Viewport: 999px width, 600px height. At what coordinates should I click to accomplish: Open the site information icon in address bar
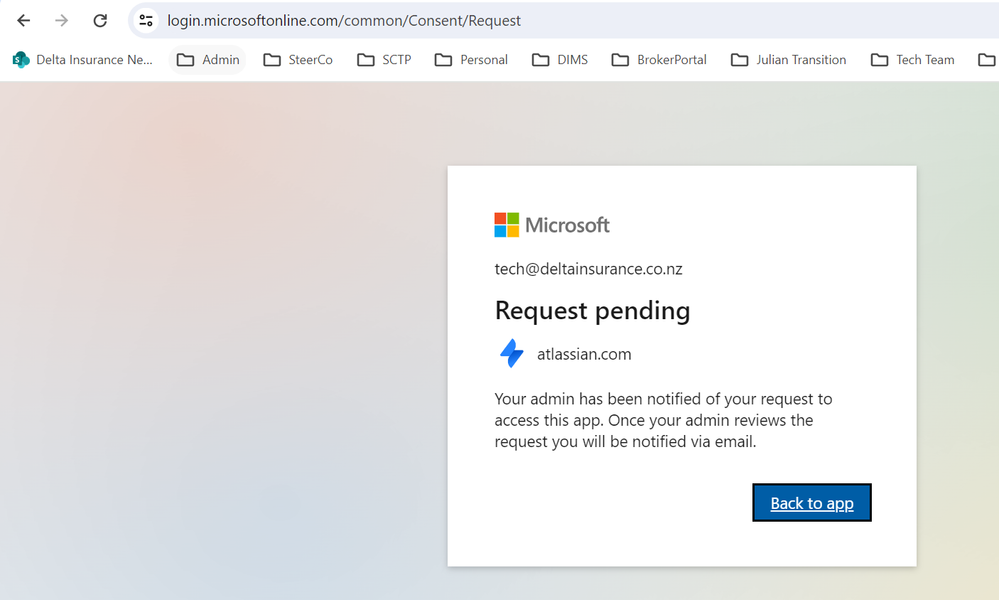pyautogui.click(x=146, y=20)
